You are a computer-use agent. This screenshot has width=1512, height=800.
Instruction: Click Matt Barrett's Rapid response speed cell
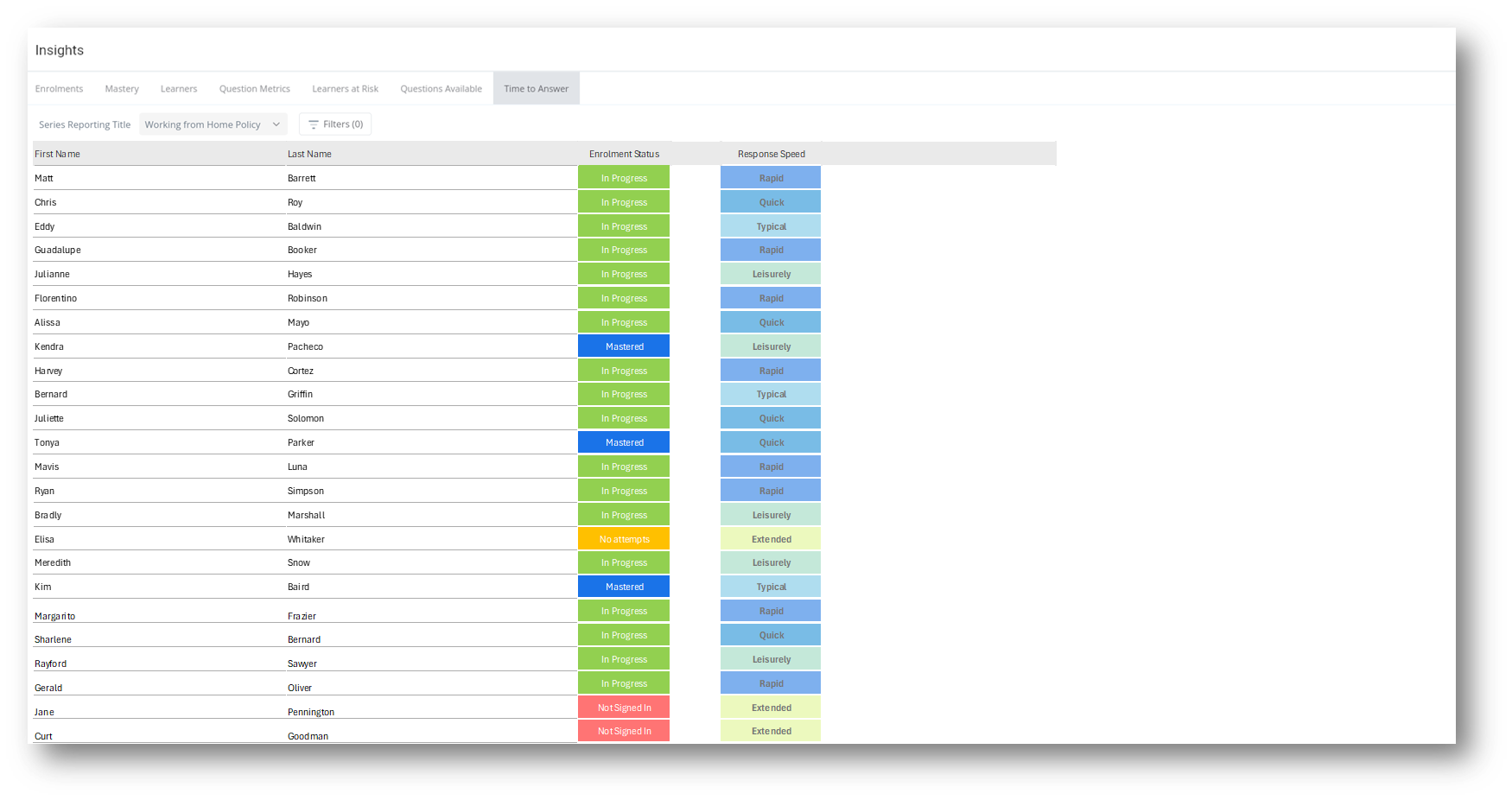point(771,178)
